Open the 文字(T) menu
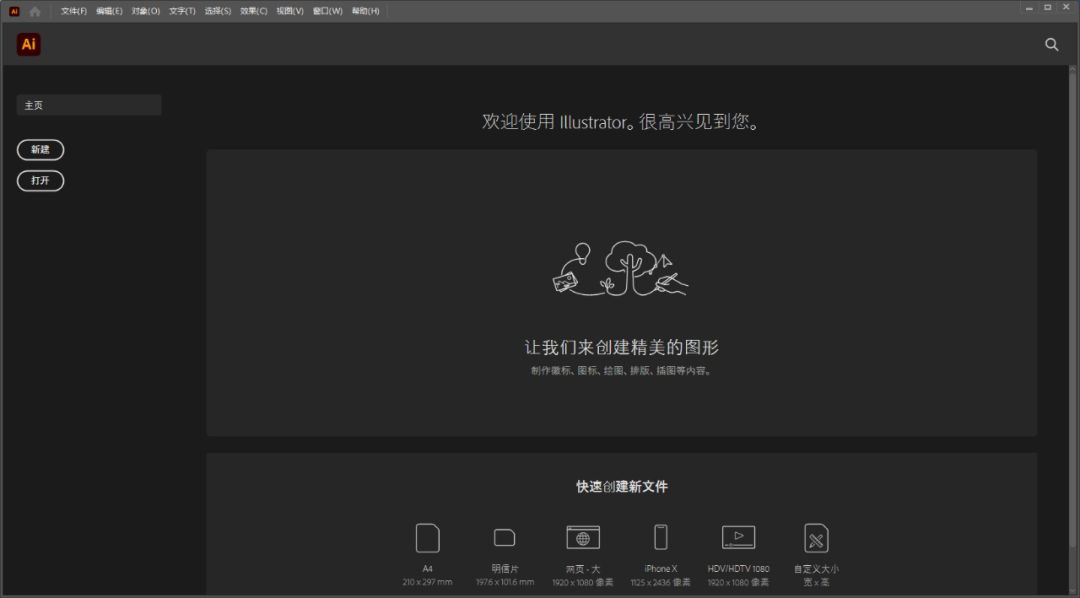 click(x=182, y=11)
